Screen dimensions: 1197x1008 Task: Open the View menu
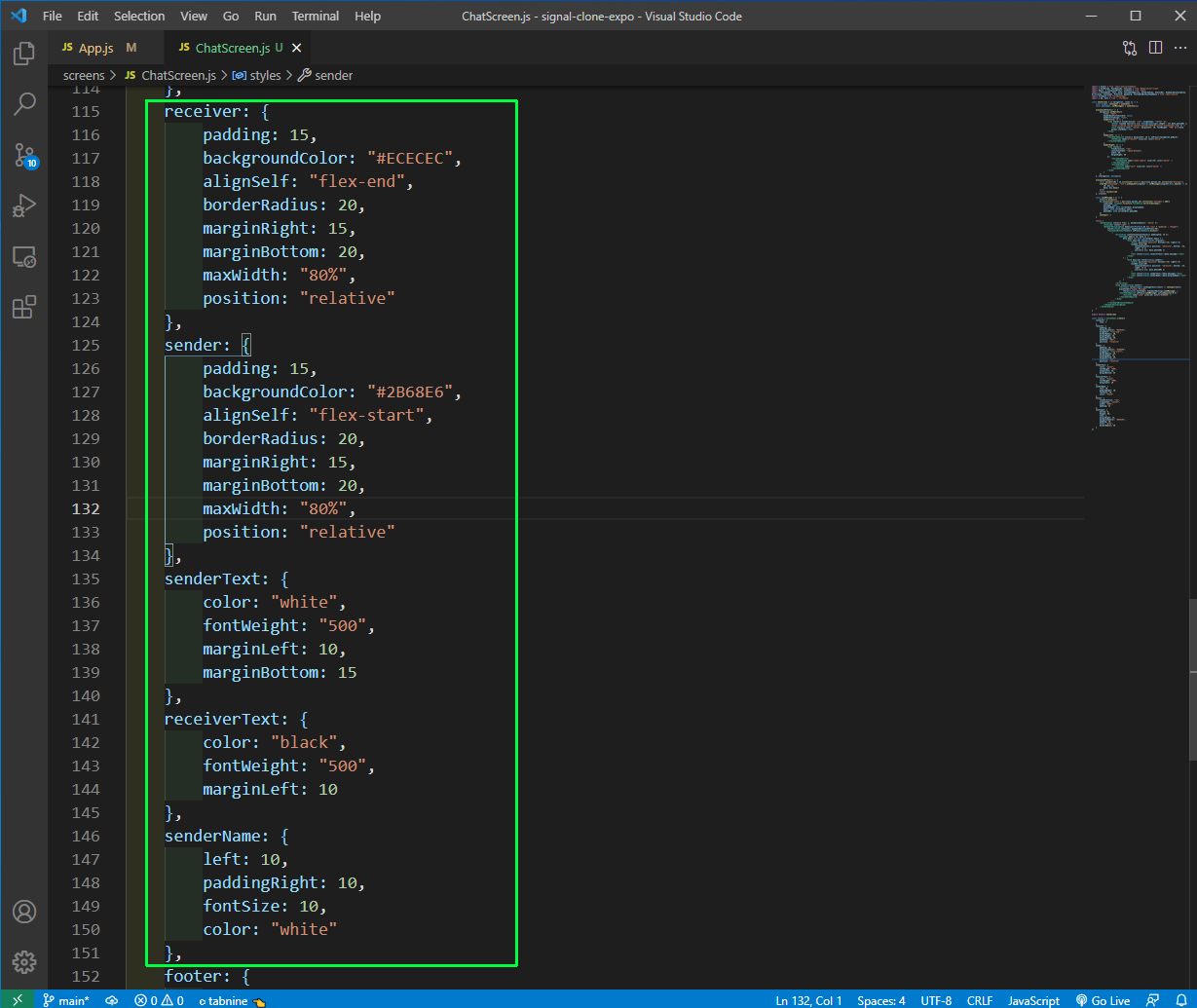coord(194,17)
